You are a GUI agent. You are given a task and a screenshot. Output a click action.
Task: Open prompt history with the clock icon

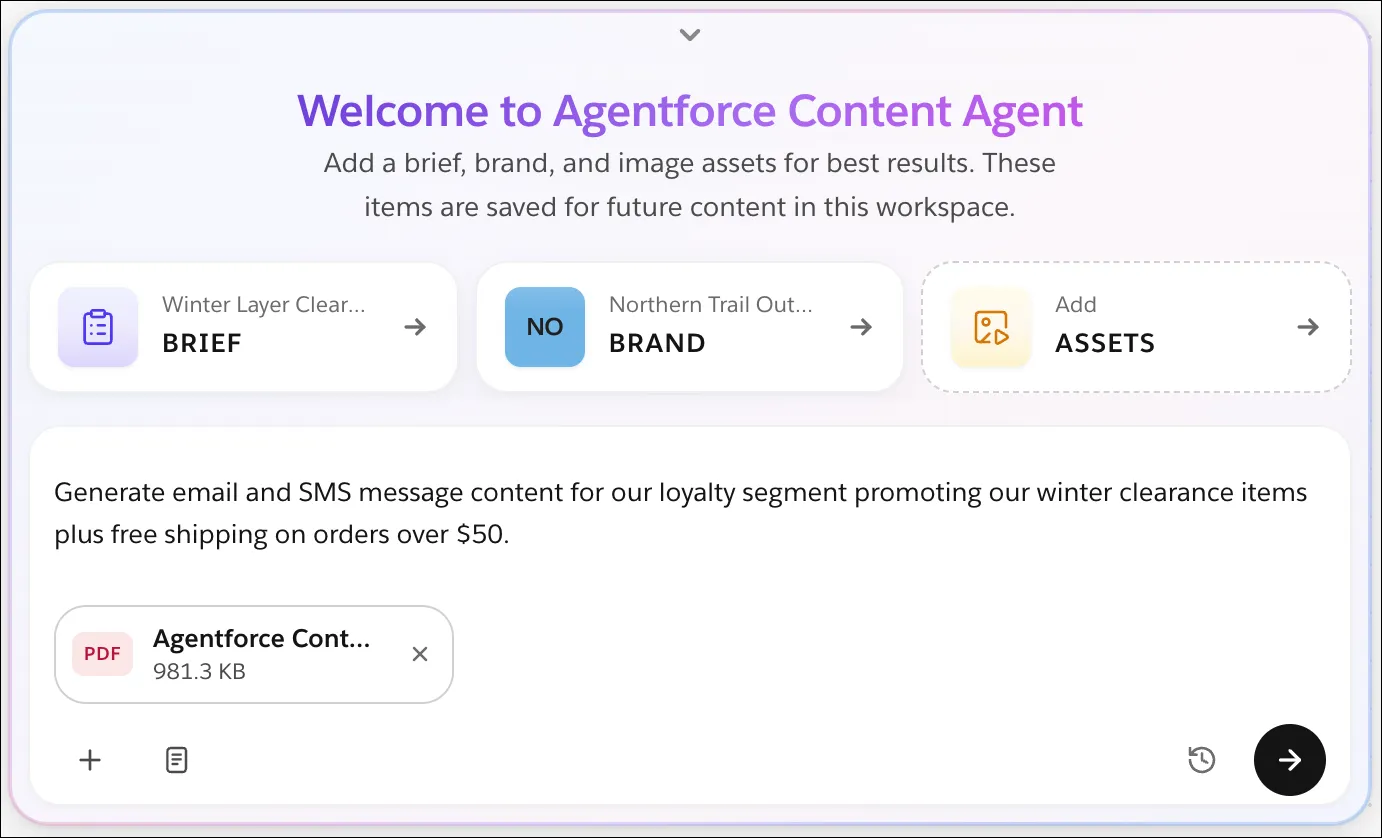pyautogui.click(x=1201, y=760)
